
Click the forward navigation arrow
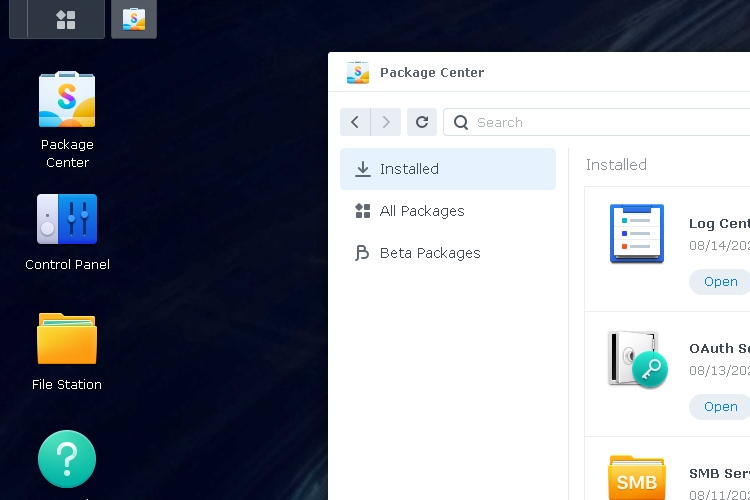point(386,122)
